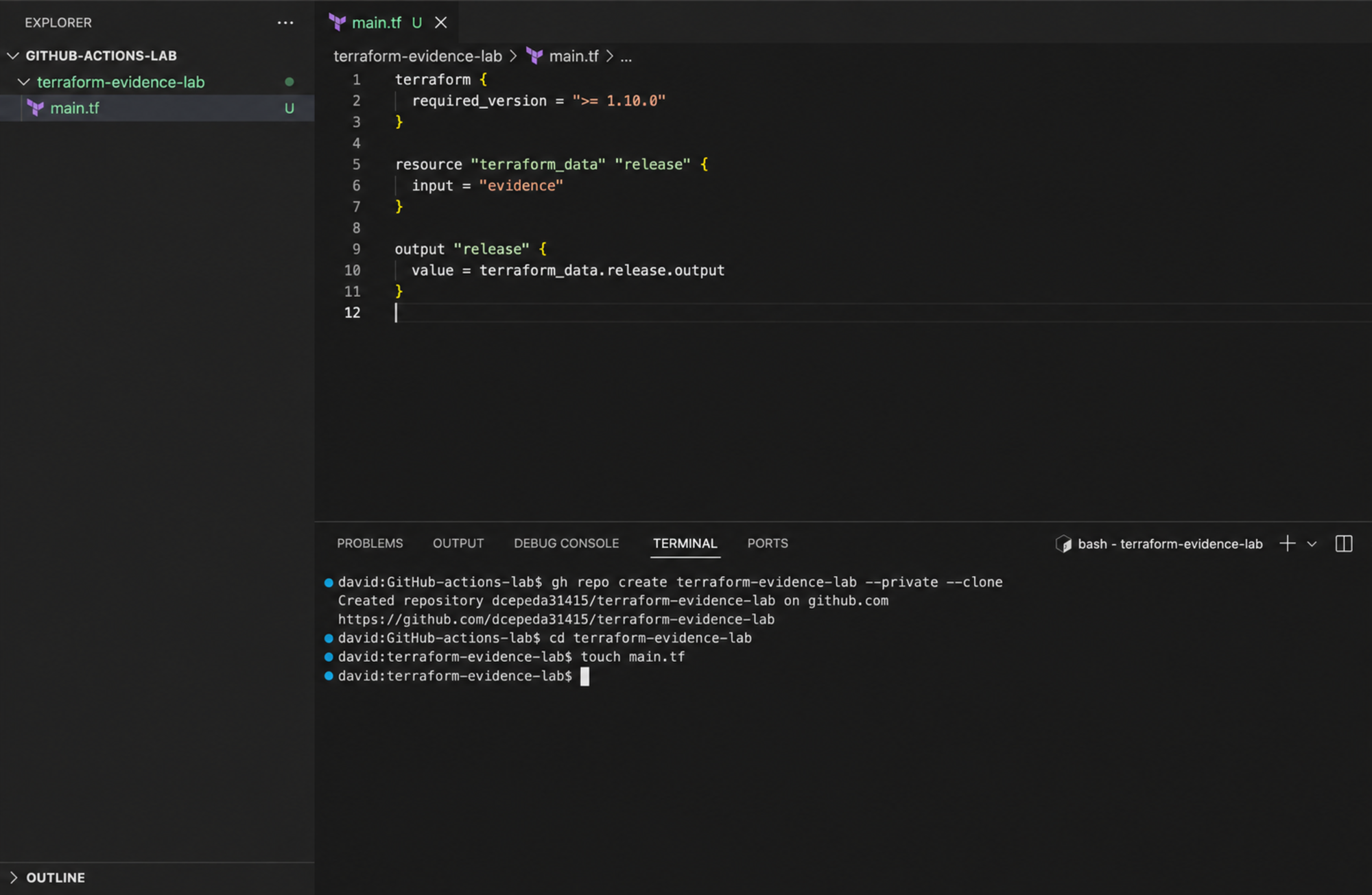This screenshot has height=895, width=1372.
Task: Click blue command decoration beside touch command
Action: click(329, 657)
